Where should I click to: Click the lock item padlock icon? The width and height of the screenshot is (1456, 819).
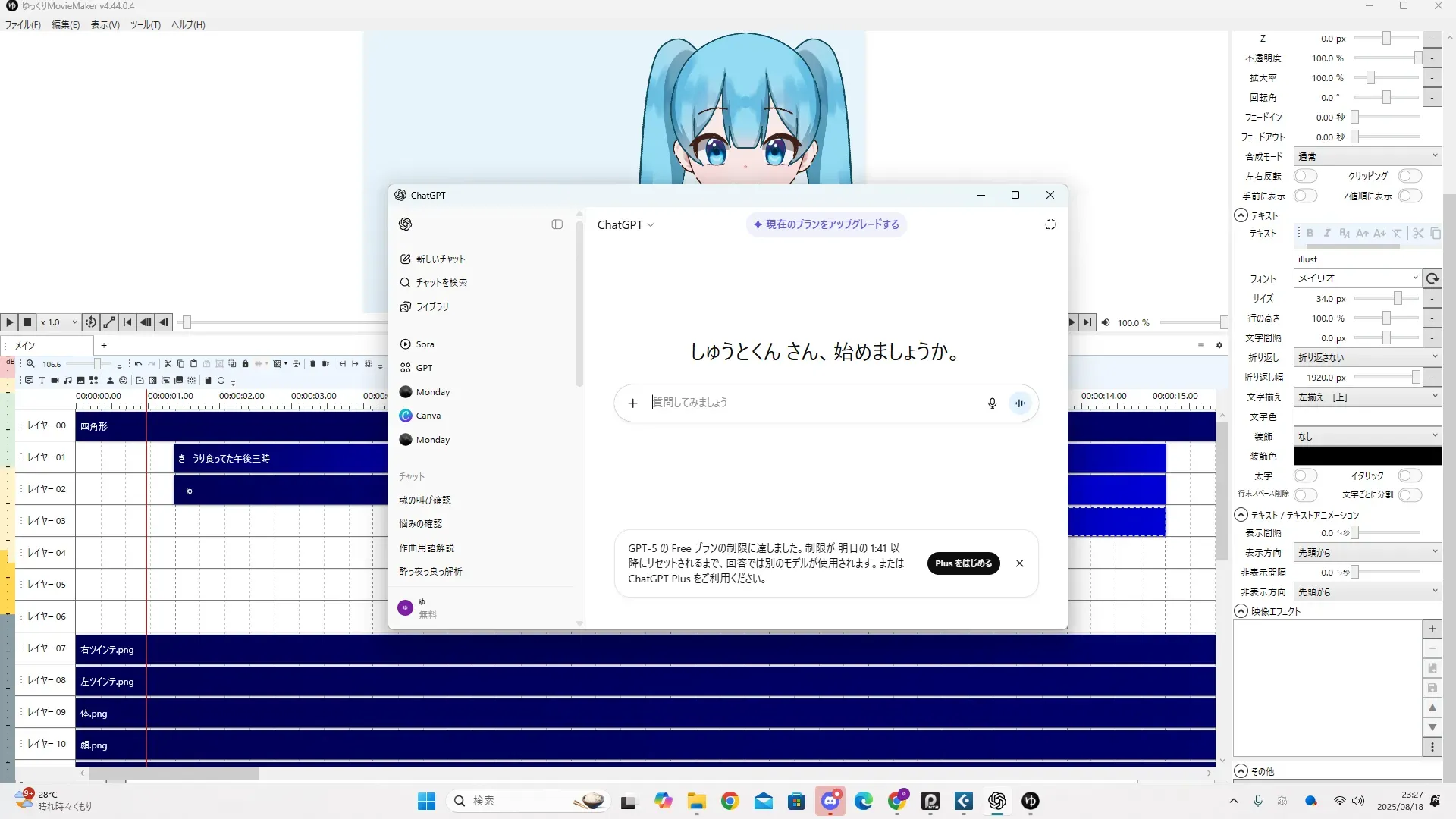pyautogui.click(x=245, y=364)
